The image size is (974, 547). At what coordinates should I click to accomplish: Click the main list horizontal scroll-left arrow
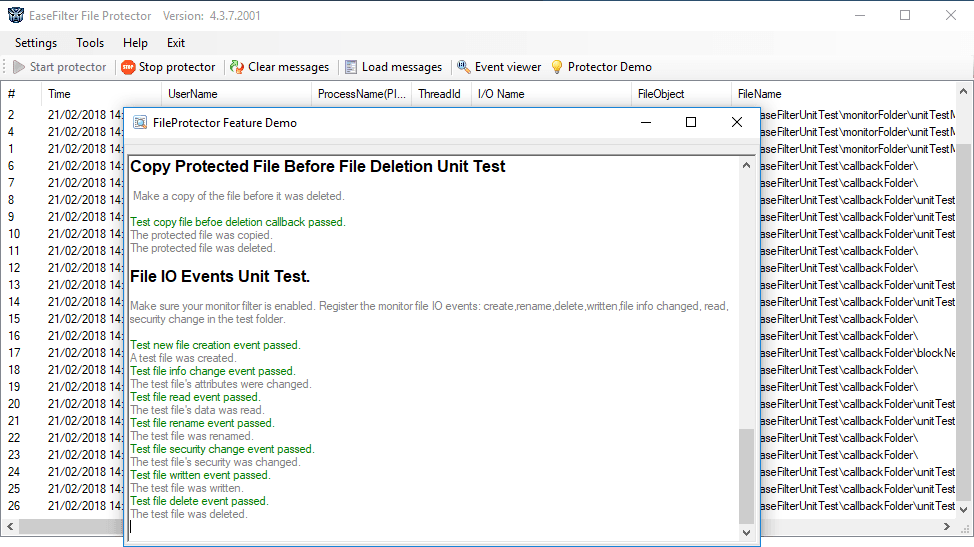click(10, 527)
